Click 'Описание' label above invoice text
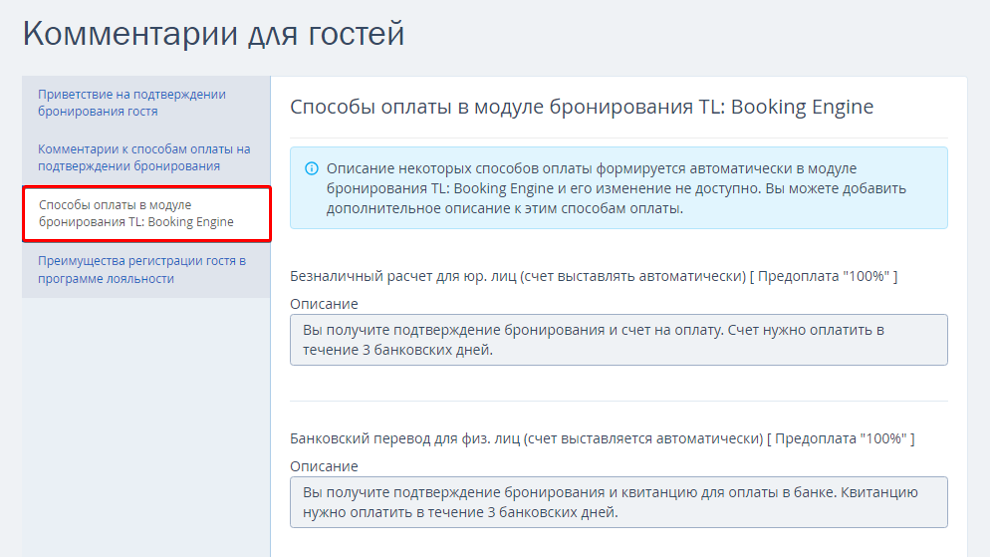The image size is (990, 557). (x=324, y=304)
